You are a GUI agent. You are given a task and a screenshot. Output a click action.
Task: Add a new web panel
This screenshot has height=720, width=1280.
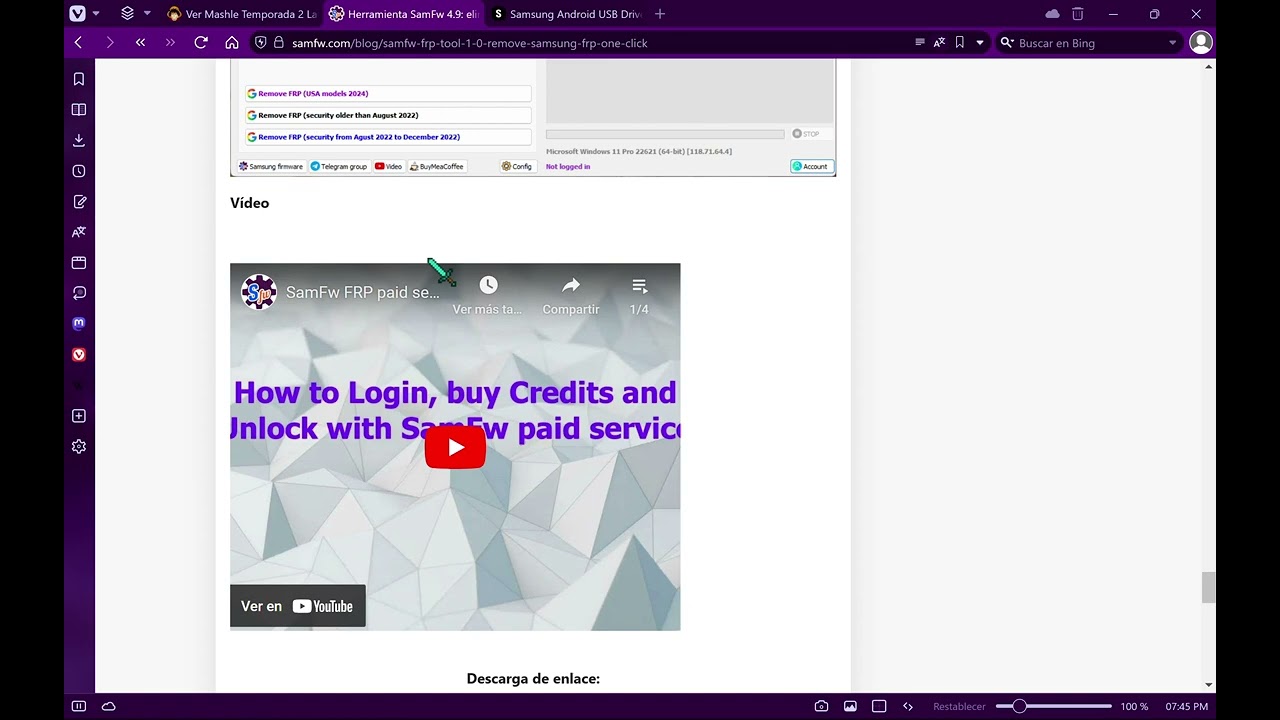click(79, 416)
